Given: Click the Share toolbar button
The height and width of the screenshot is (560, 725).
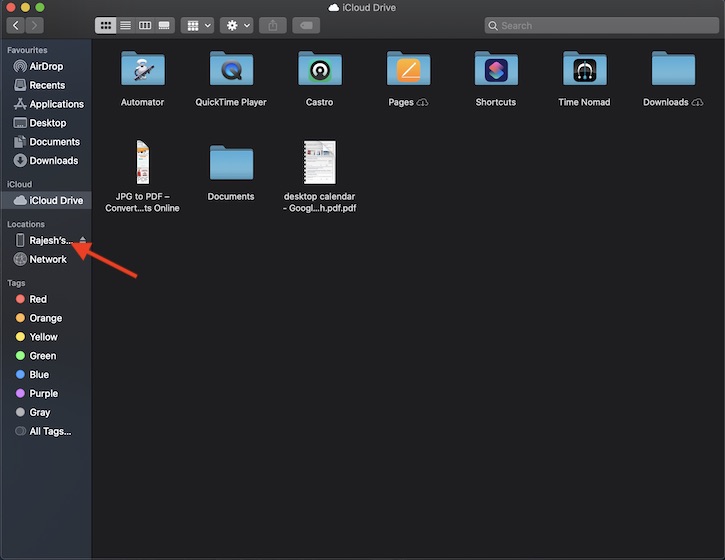Looking at the screenshot, I should tap(273, 25).
